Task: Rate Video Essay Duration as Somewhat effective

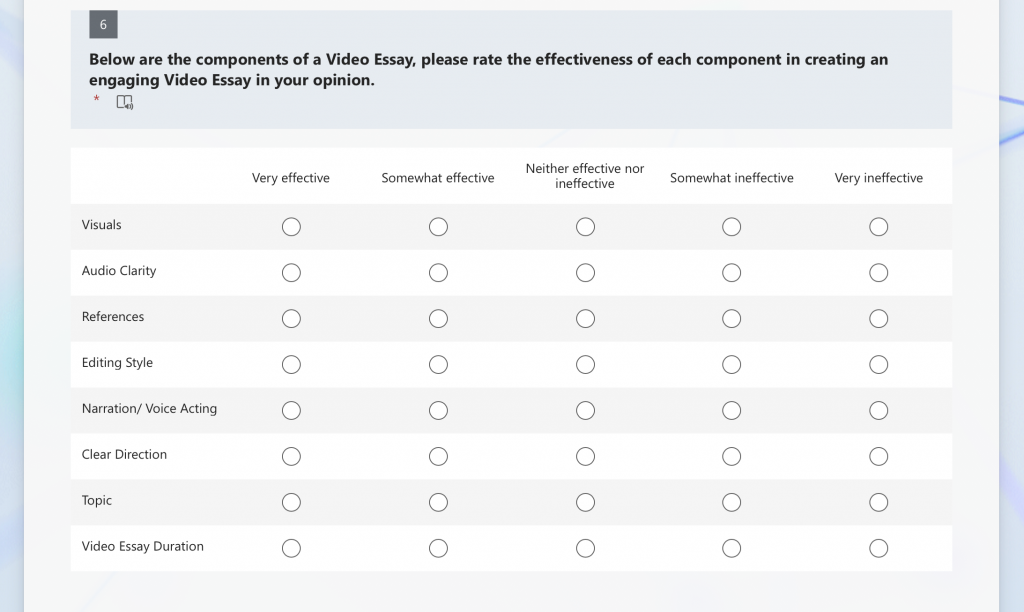Action: (438, 548)
